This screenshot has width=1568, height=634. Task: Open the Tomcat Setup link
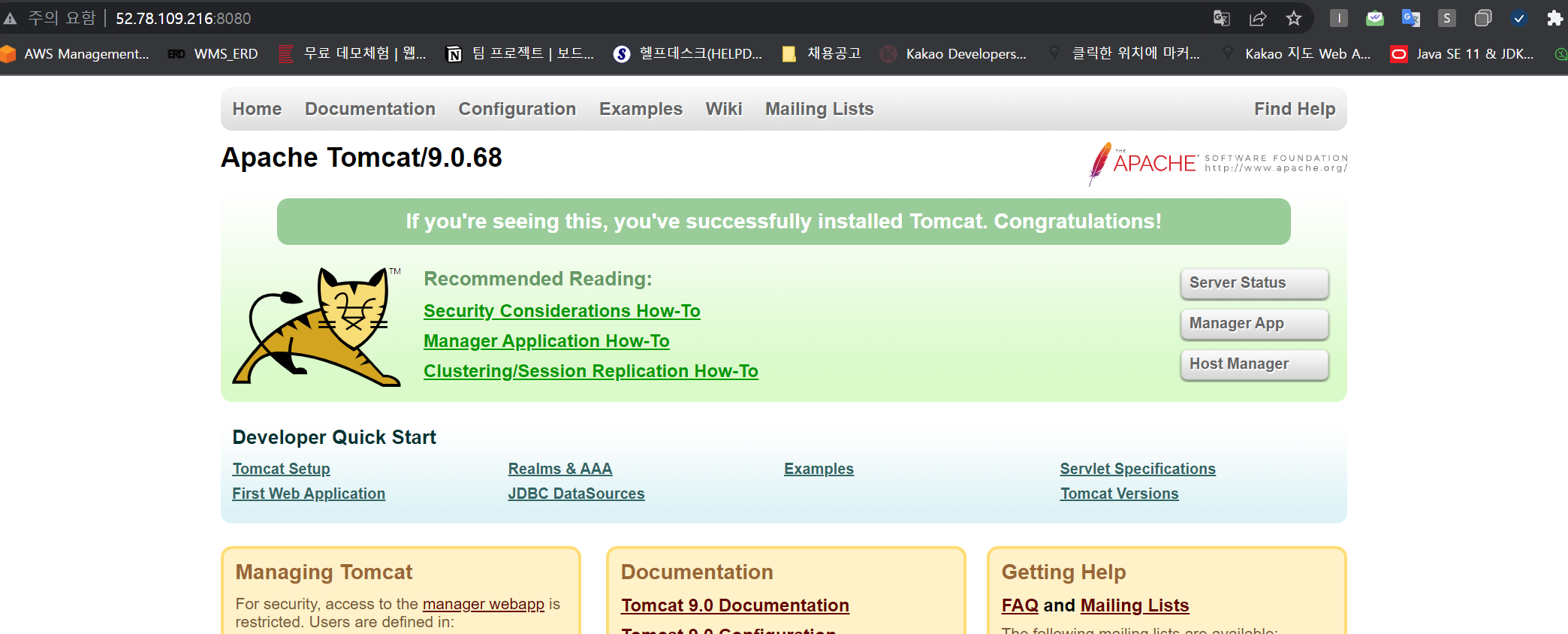click(x=281, y=469)
